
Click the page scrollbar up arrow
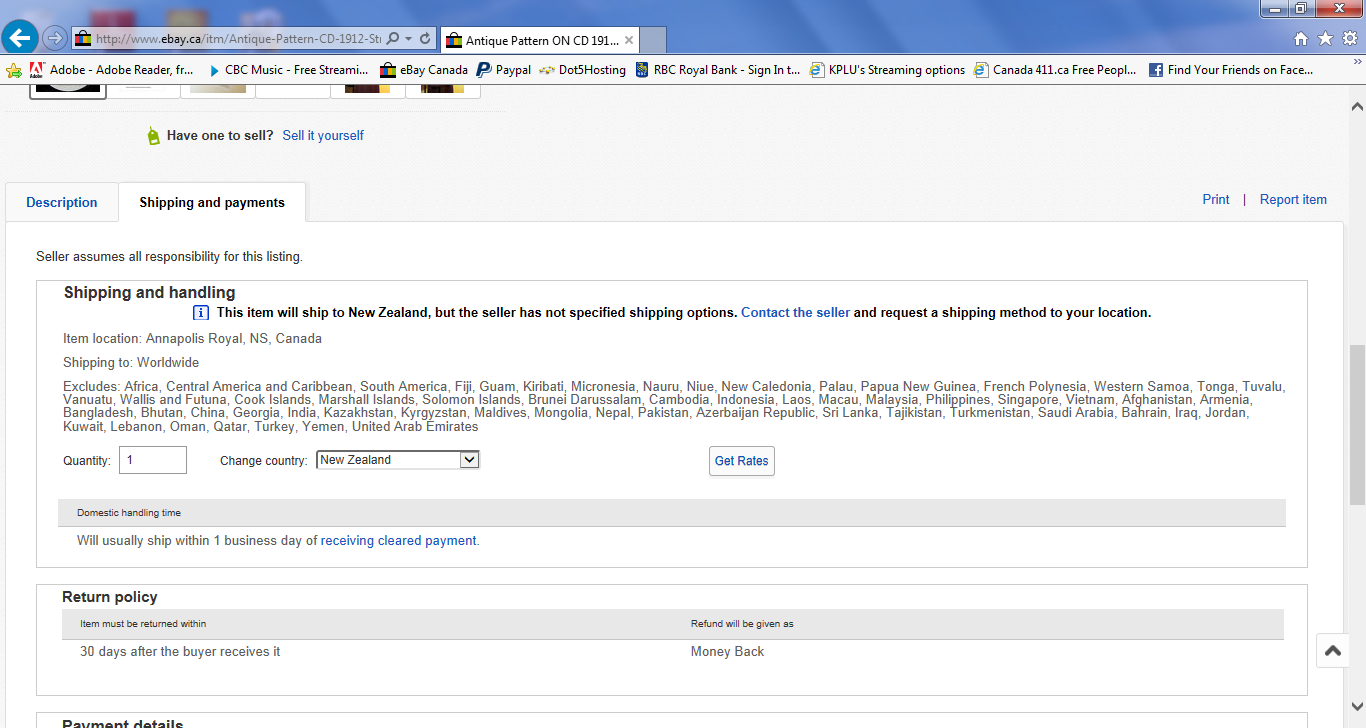[1357, 105]
